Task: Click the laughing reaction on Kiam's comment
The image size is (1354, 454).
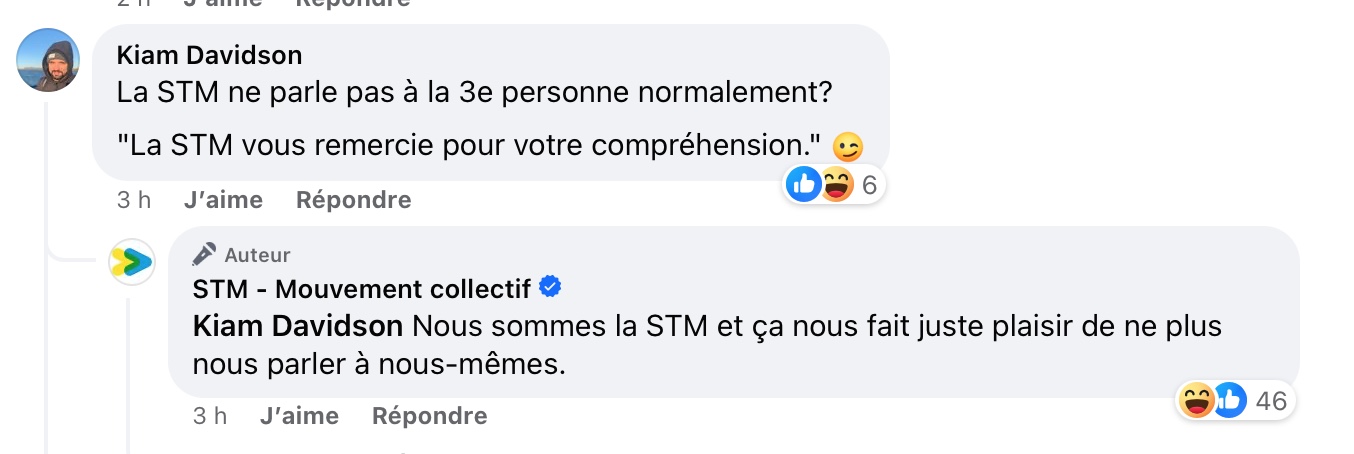Action: point(836,184)
